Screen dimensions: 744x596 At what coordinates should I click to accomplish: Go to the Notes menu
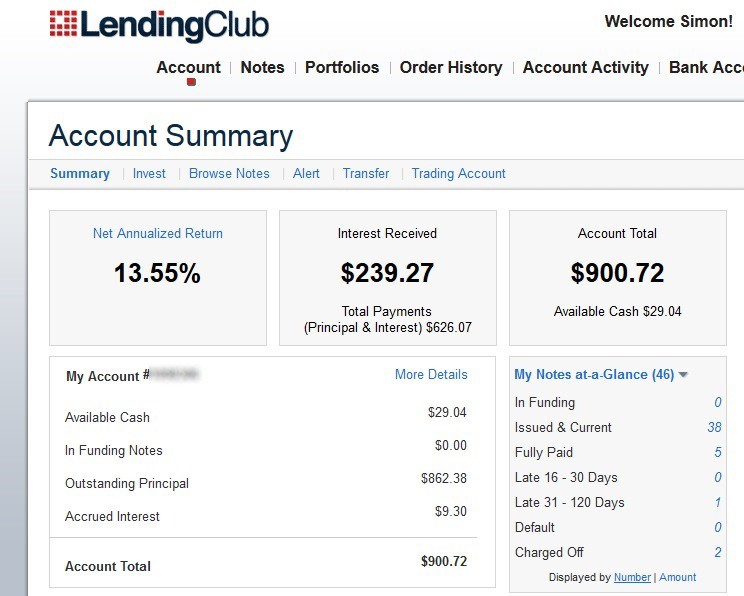click(262, 68)
